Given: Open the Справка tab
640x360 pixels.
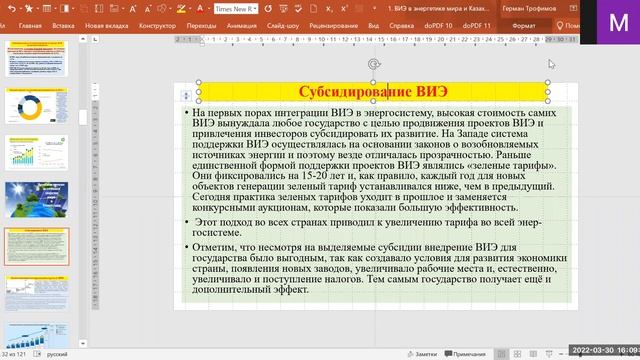Looking at the screenshot, I should click(401, 26).
